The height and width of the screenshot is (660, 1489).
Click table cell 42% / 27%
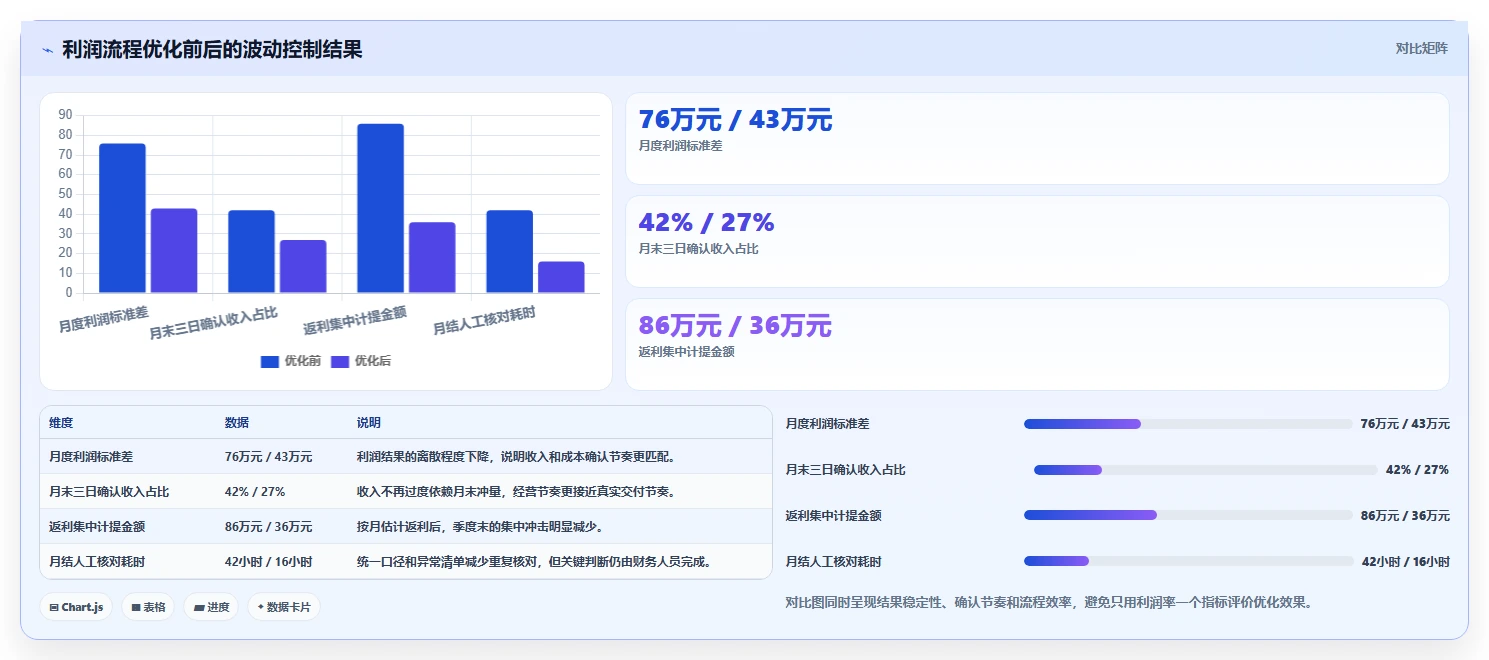click(255, 492)
